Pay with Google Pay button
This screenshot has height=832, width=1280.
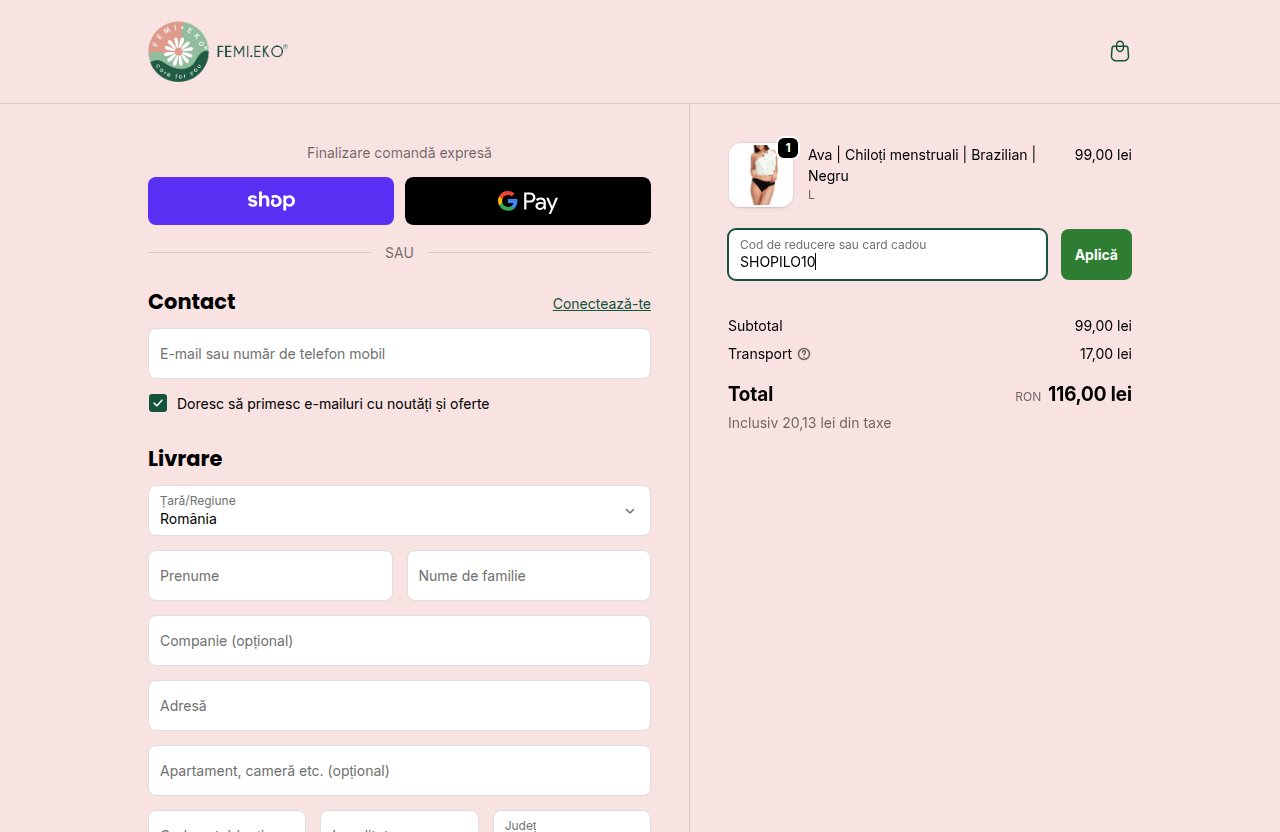(x=528, y=201)
